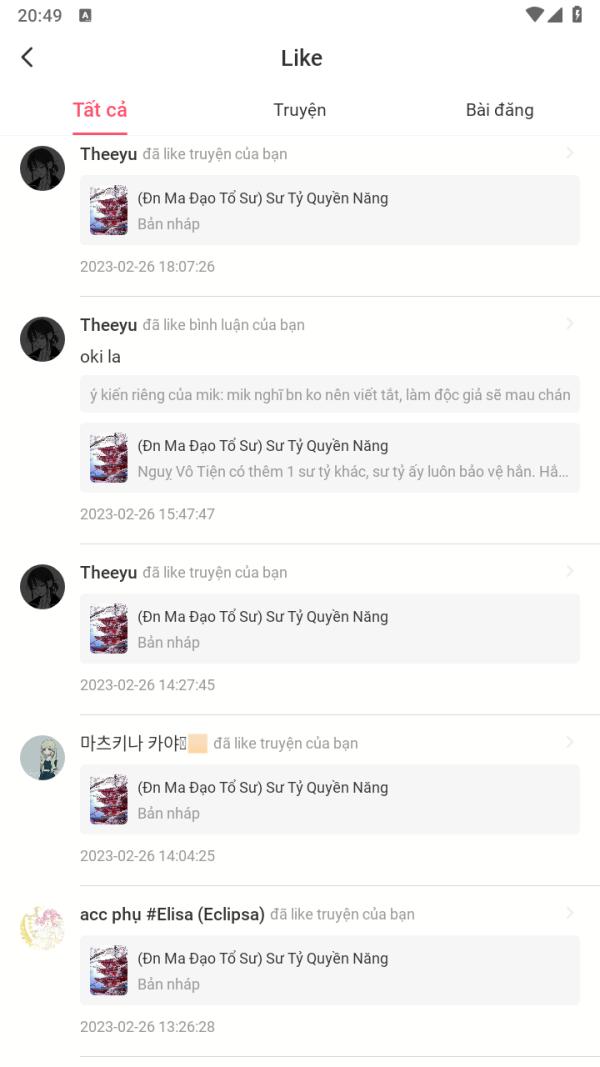This screenshot has height=1067, width=600.
Task: Open the chevron on the Korean-named user's notification
Action: coord(570,742)
